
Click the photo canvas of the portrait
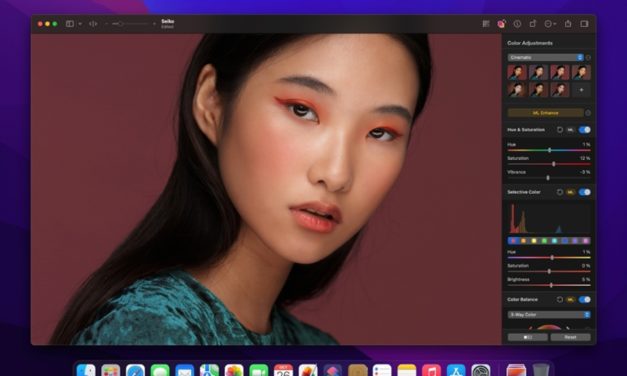pyautogui.click(x=266, y=189)
